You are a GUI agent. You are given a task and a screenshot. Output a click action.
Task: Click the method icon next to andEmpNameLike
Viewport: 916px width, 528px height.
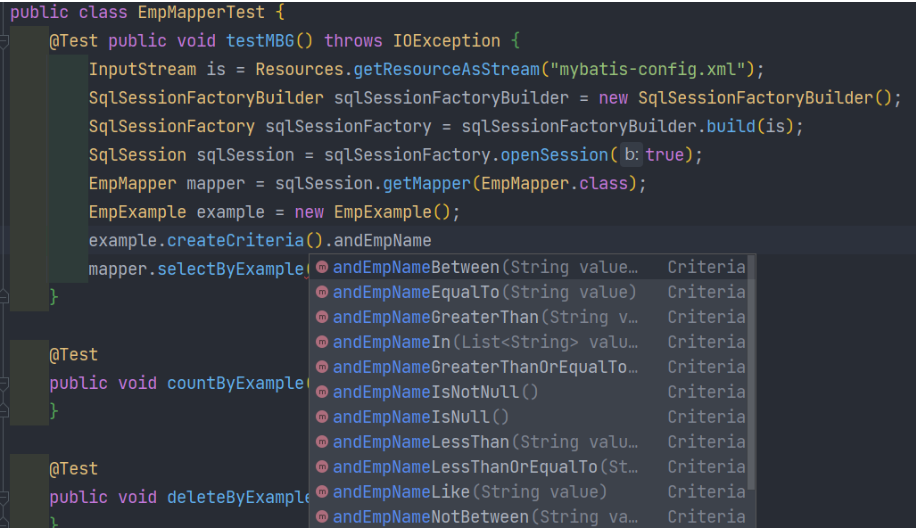322,492
